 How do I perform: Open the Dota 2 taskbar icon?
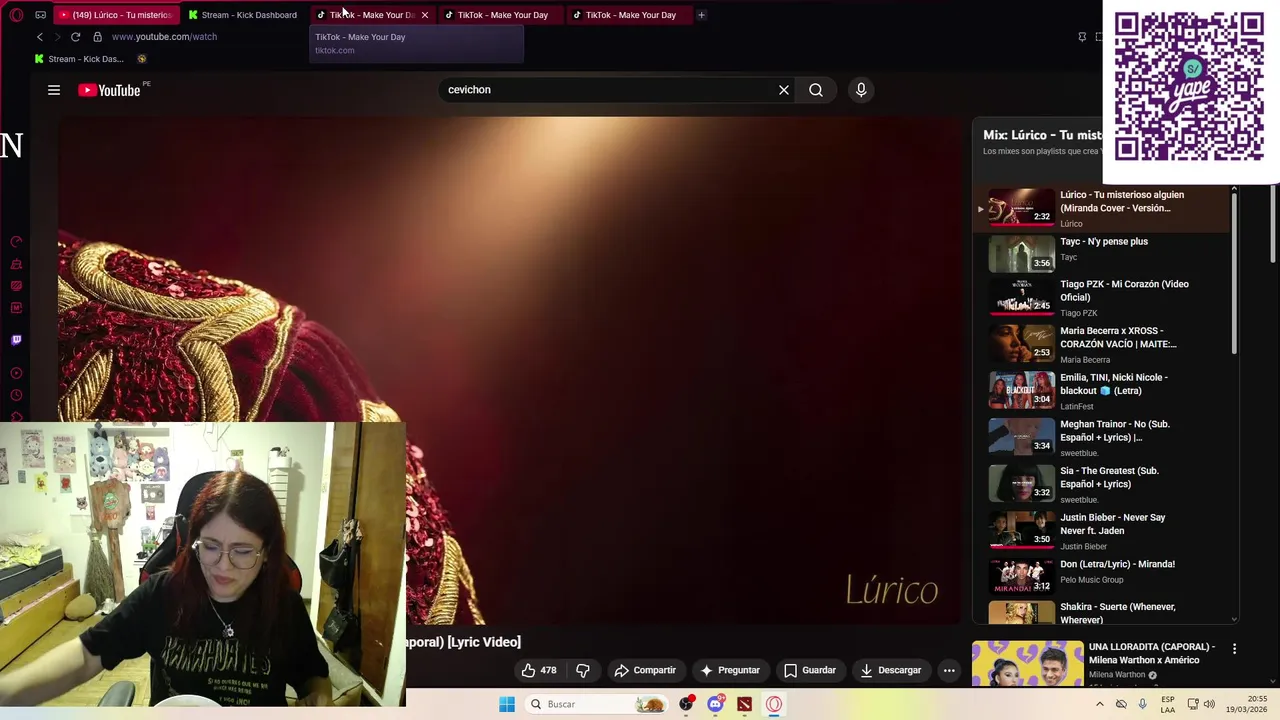click(x=744, y=704)
